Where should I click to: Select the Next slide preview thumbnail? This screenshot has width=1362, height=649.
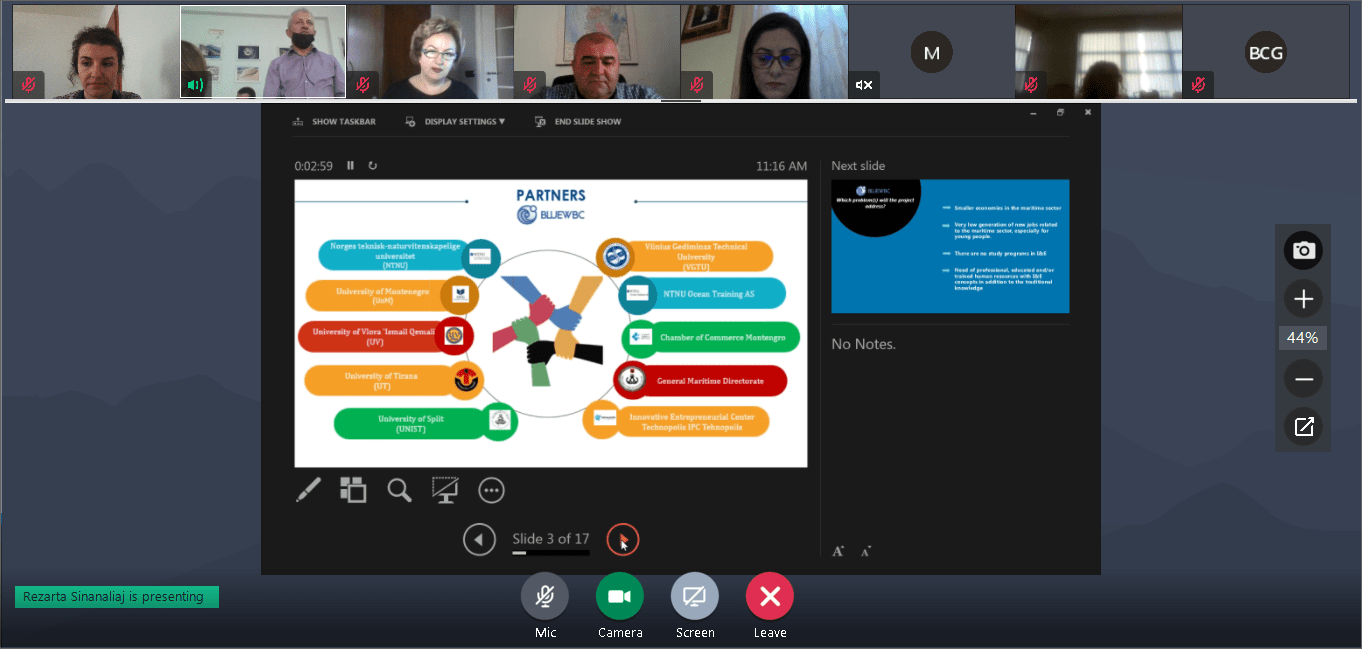(x=950, y=246)
